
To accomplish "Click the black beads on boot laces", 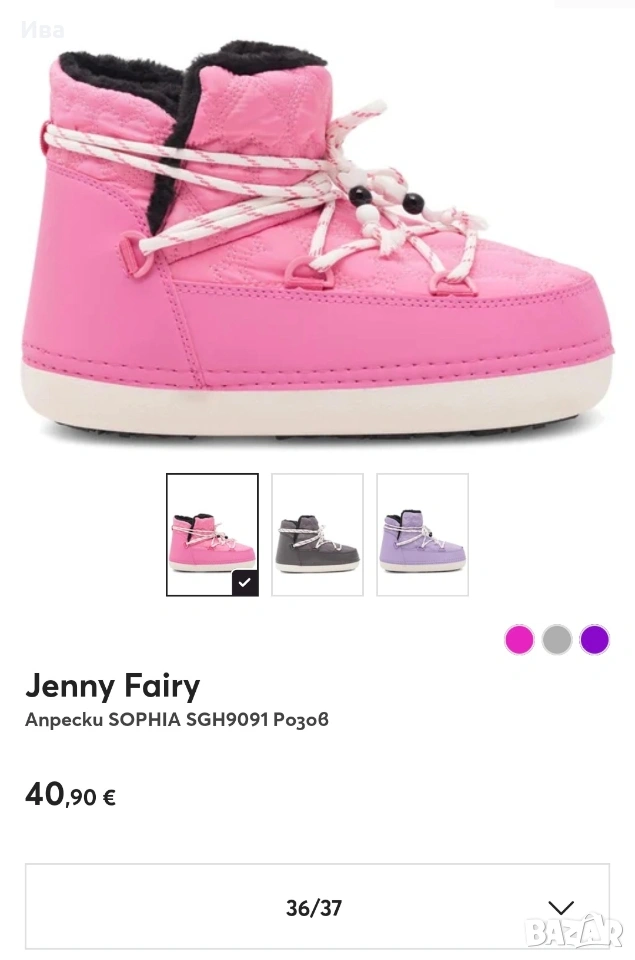I will pos(386,197).
